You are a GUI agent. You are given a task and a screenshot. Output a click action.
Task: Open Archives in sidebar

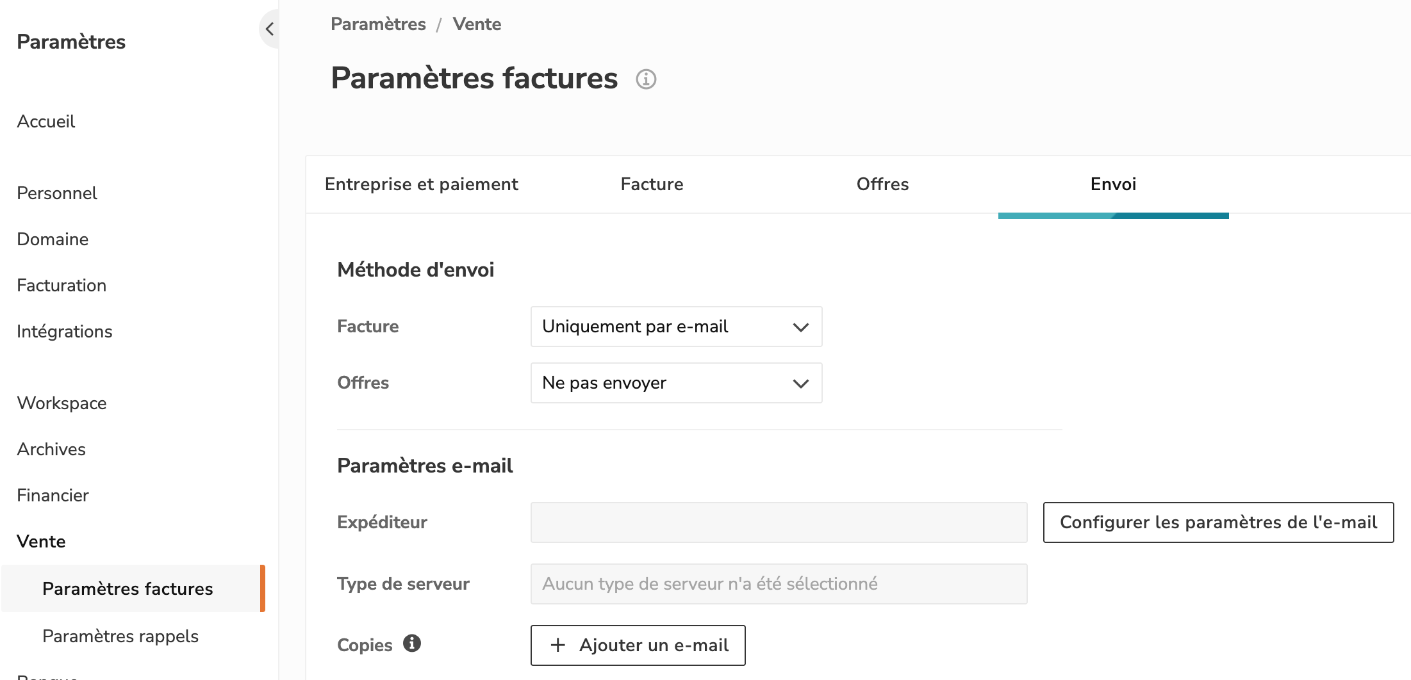click(51, 450)
